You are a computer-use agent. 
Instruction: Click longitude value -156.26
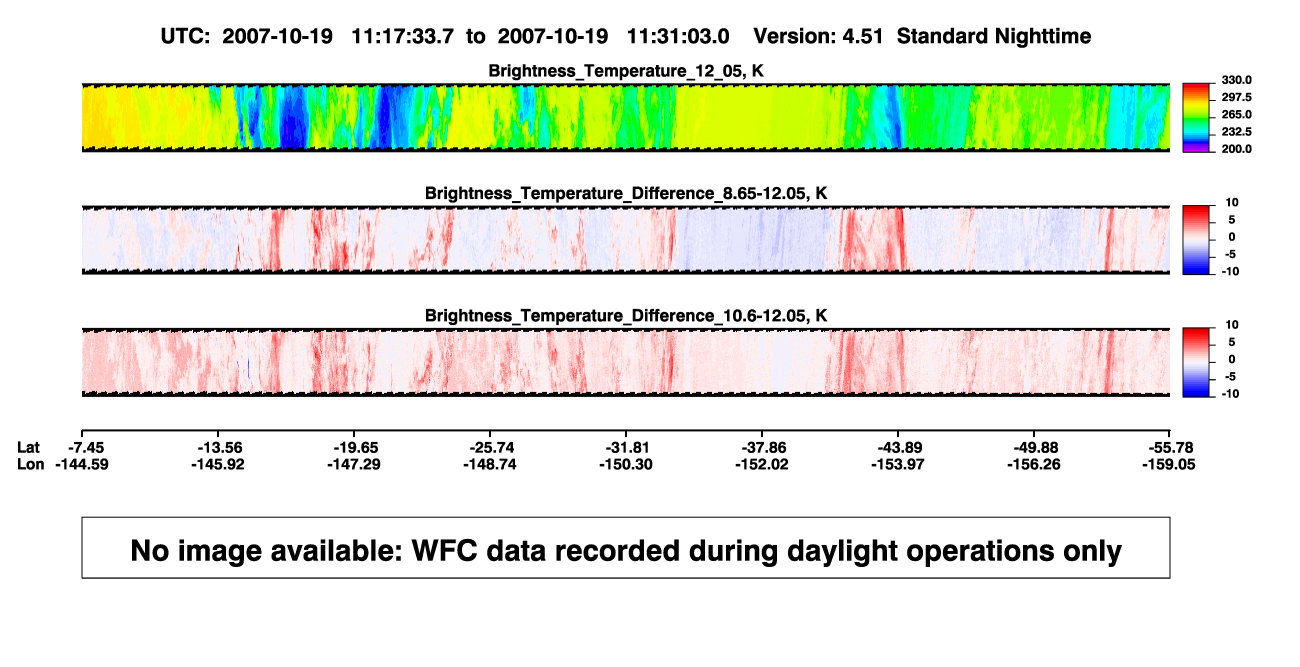[1035, 464]
